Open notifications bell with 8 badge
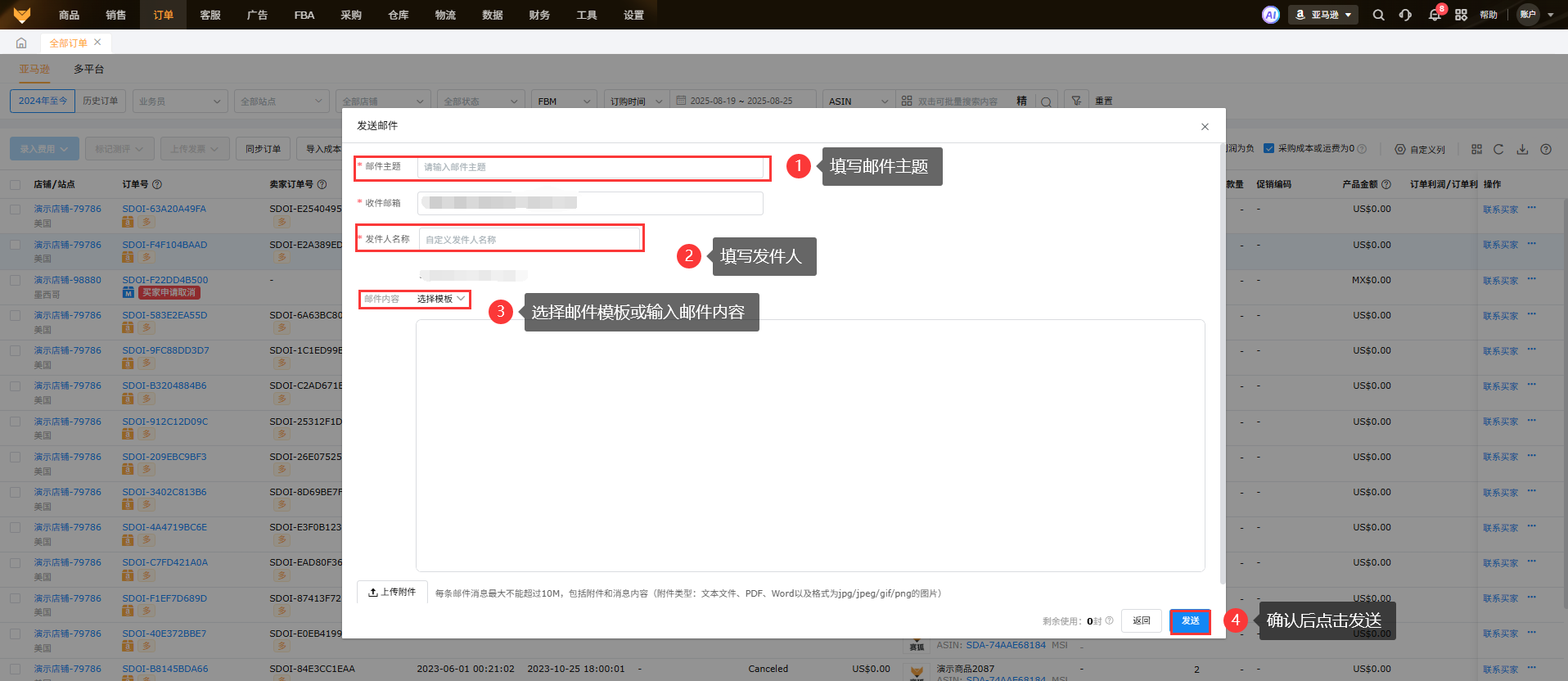1568x681 pixels. [x=1435, y=15]
